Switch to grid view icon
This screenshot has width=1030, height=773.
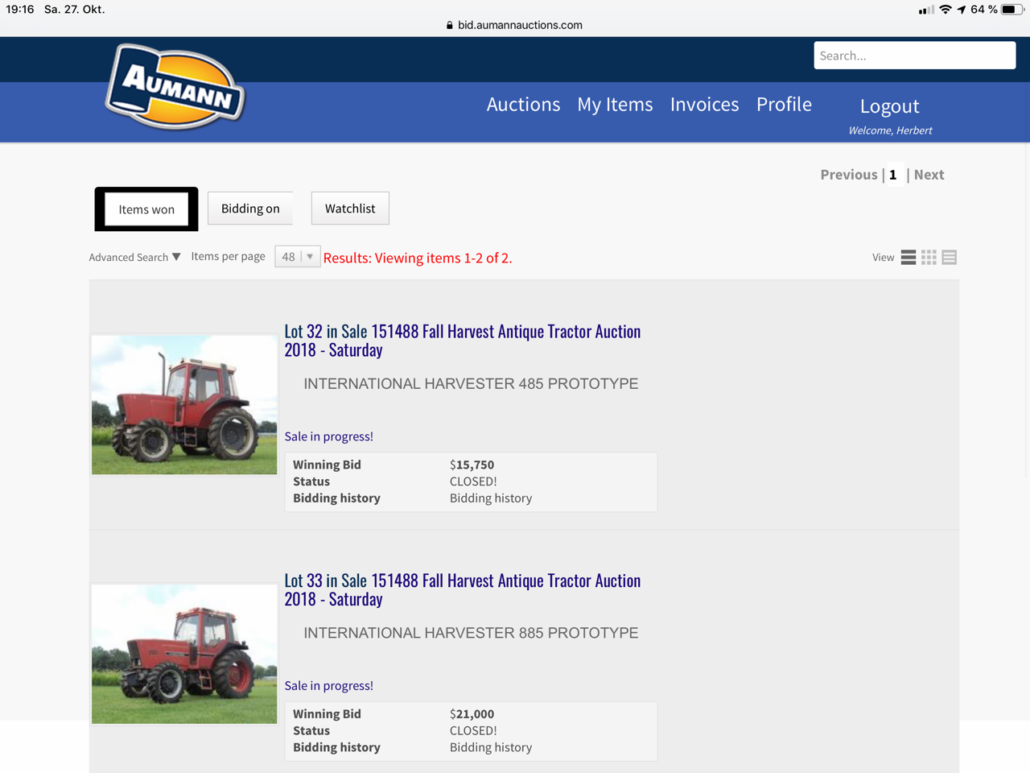928,257
